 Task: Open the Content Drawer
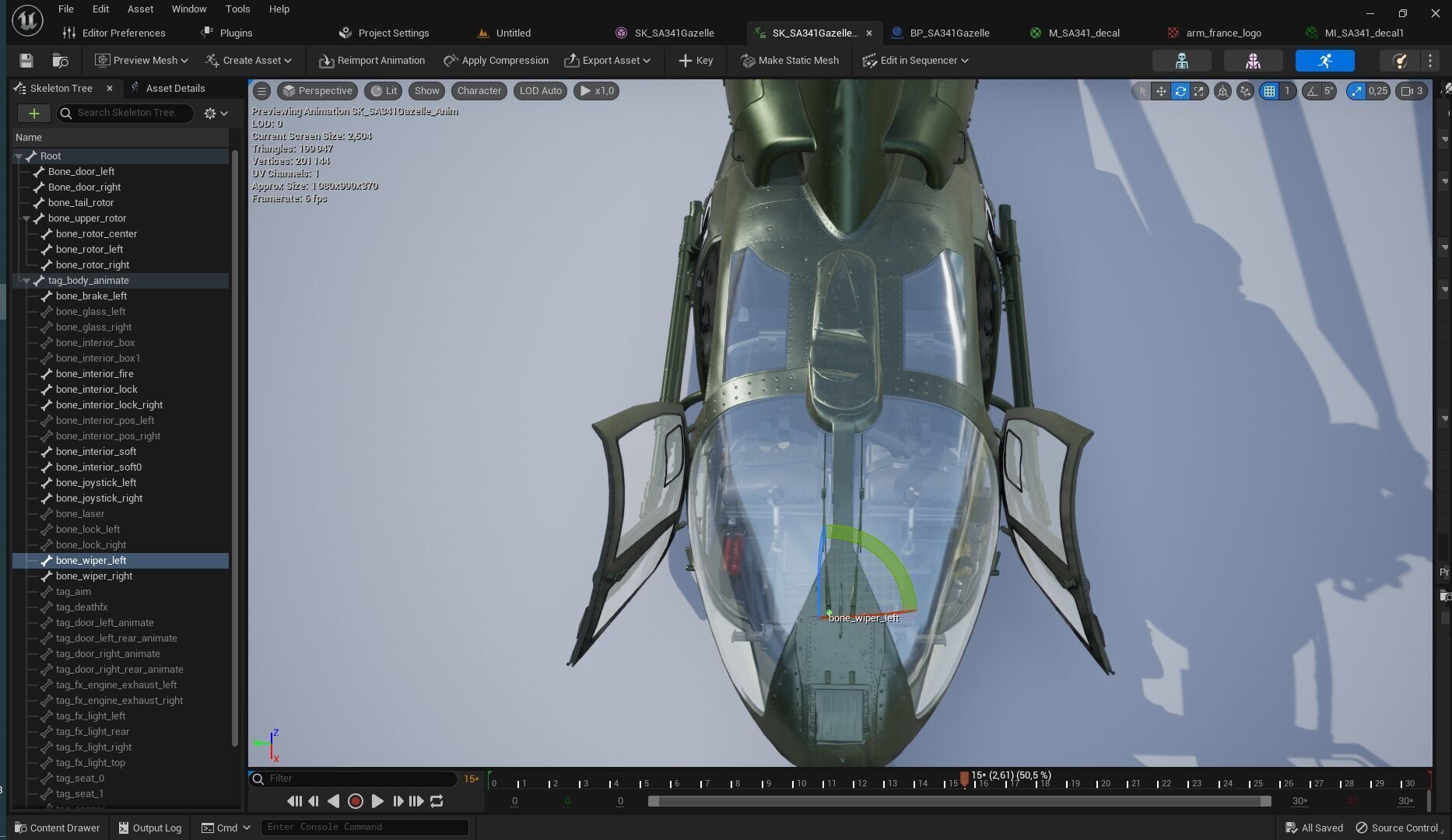point(58,828)
